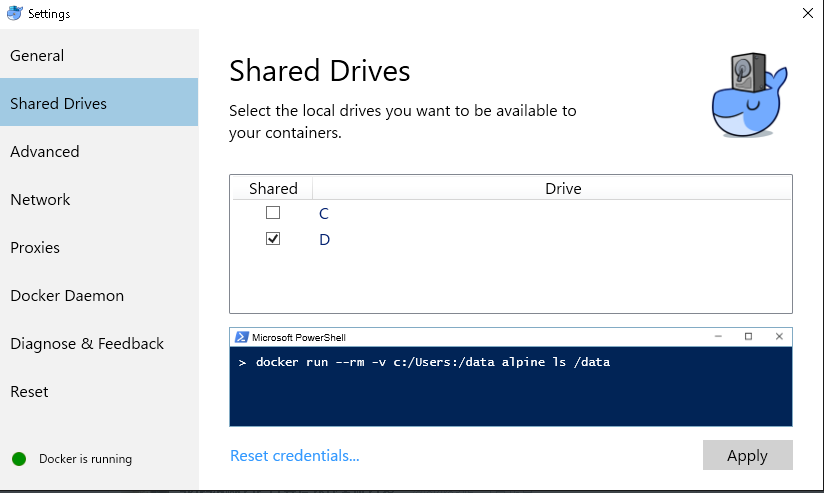Click the Docker whale icon in title bar
This screenshot has width=824, height=493.
click(x=13, y=14)
